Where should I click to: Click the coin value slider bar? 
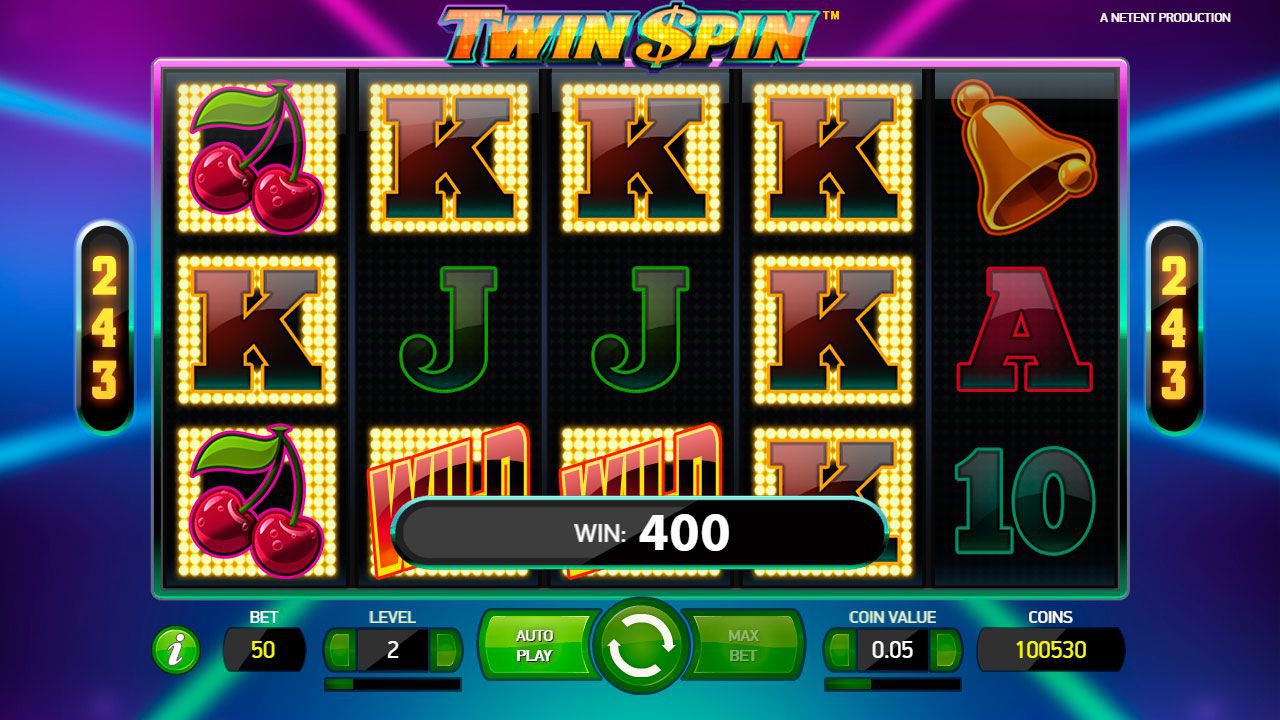pos(893,685)
